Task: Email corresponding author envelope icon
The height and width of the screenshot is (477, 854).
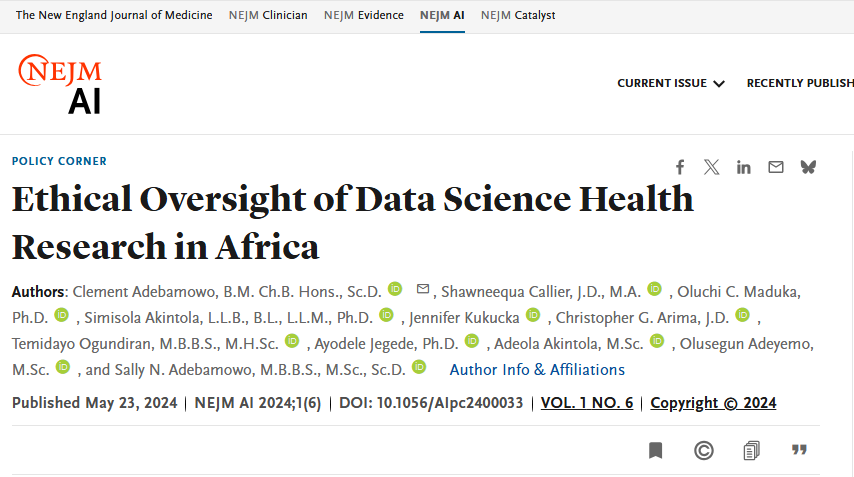Action: tap(423, 289)
